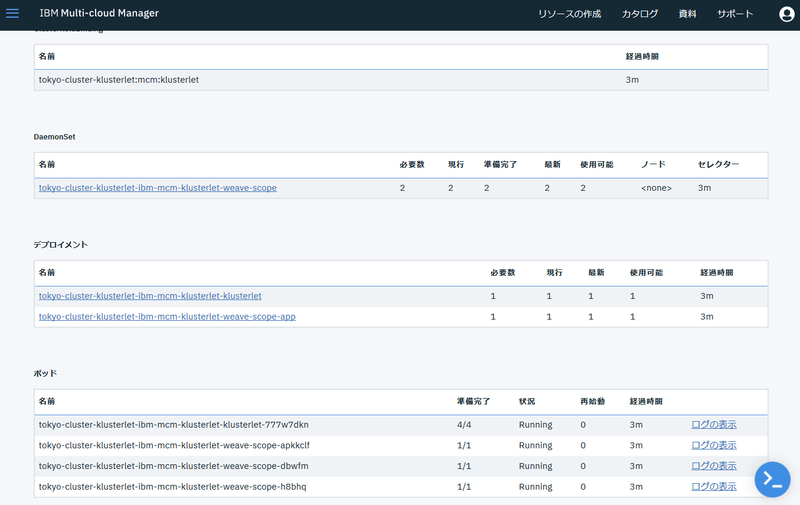Click the ポッド section heading
The image size is (800, 505).
(45, 373)
